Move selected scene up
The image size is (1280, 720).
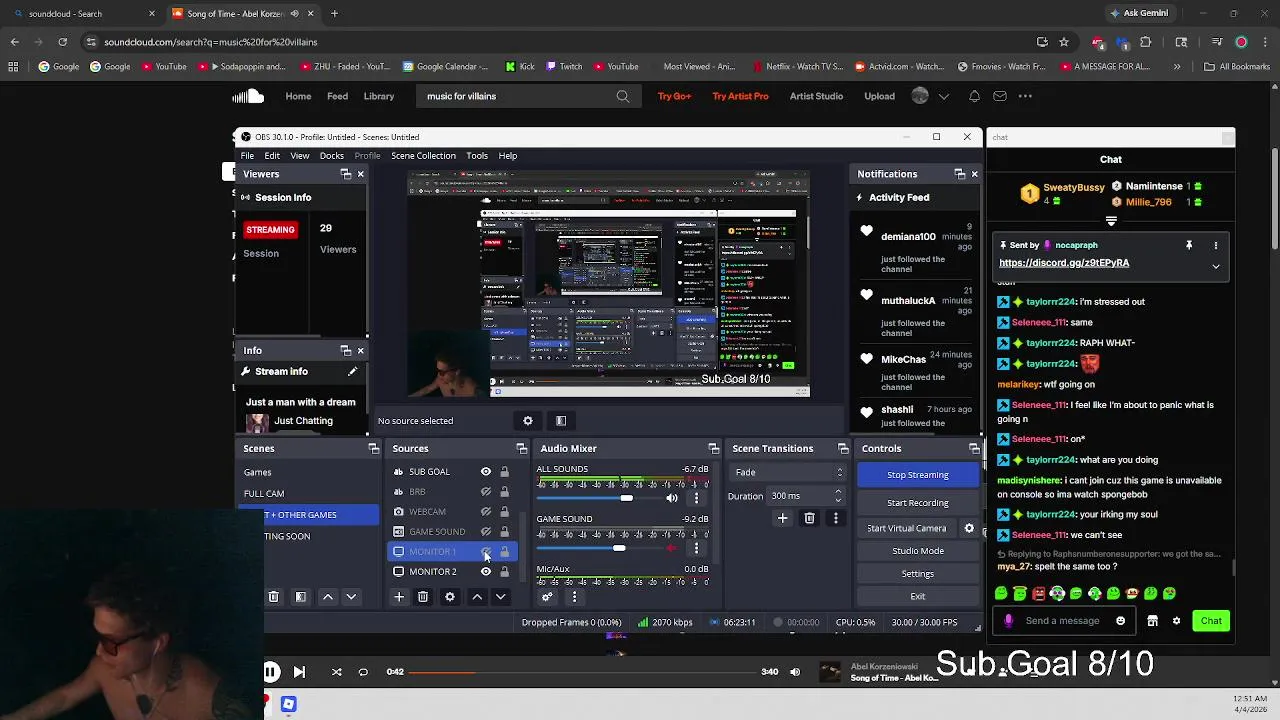pos(327,597)
